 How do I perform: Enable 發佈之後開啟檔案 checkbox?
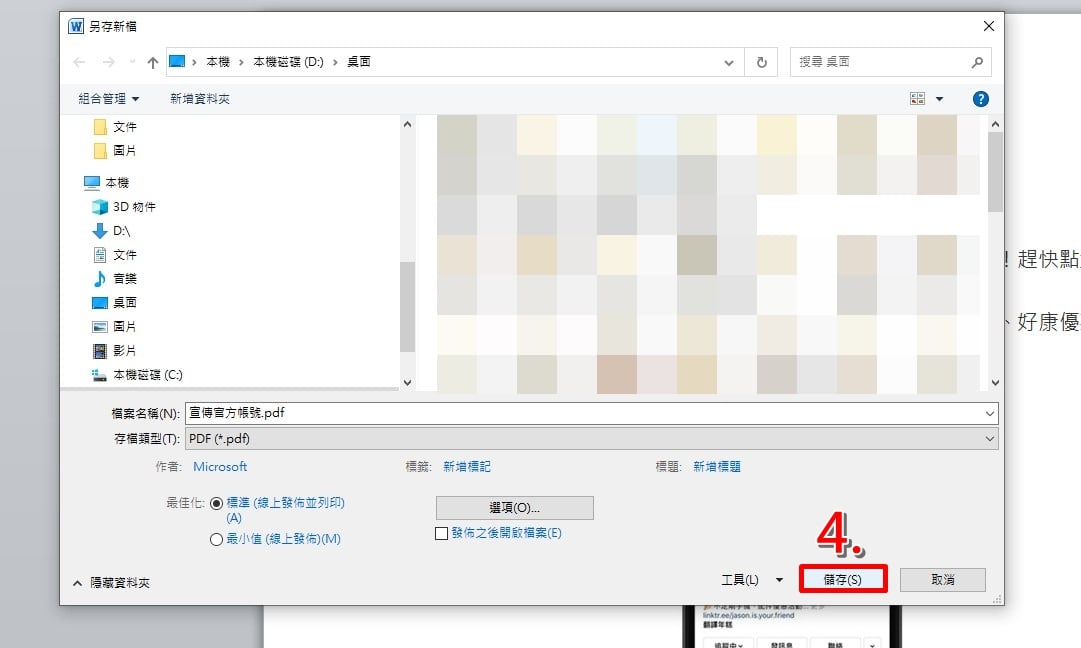[x=442, y=533]
